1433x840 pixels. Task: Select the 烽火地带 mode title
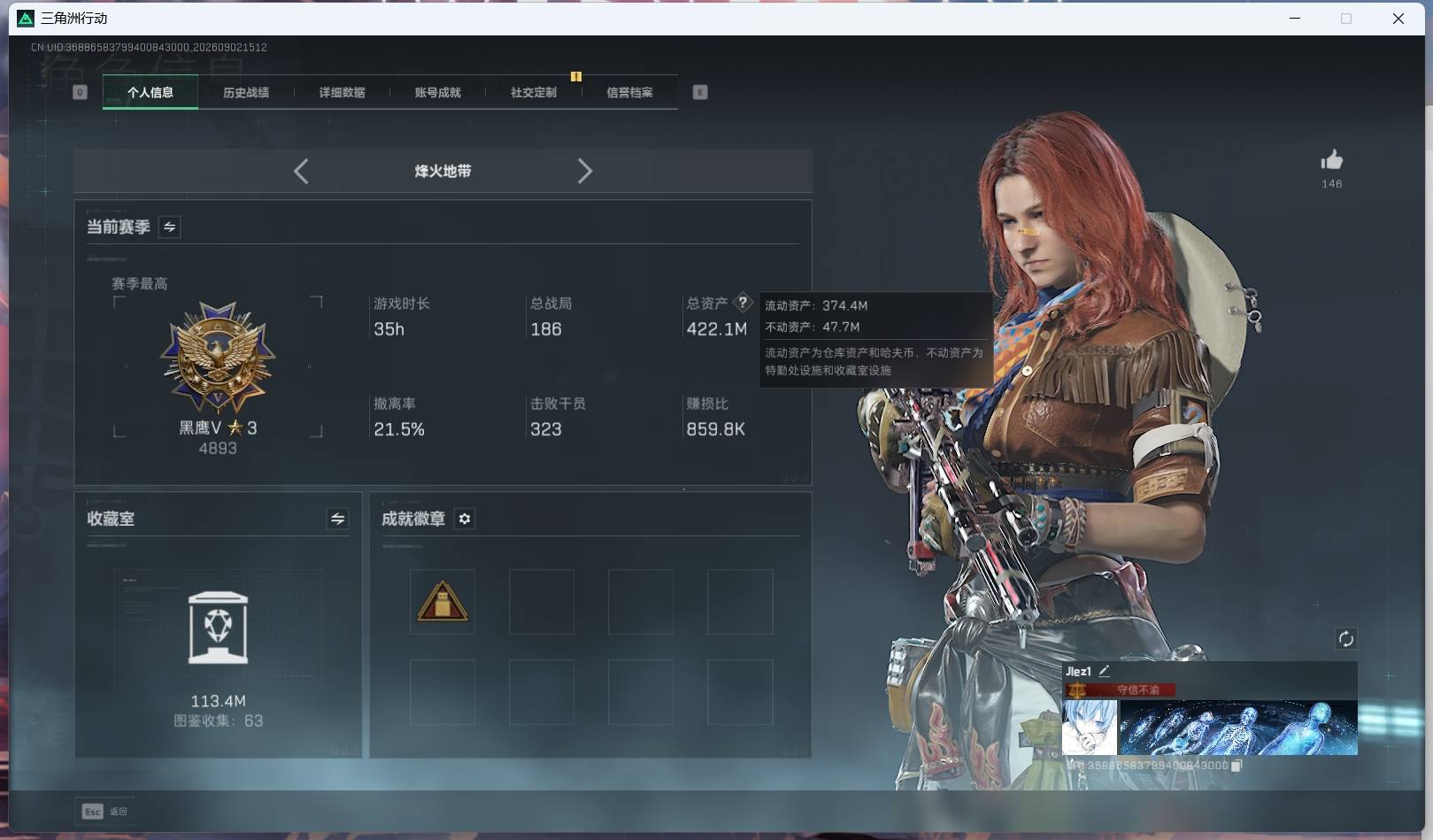[x=443, y=171]
